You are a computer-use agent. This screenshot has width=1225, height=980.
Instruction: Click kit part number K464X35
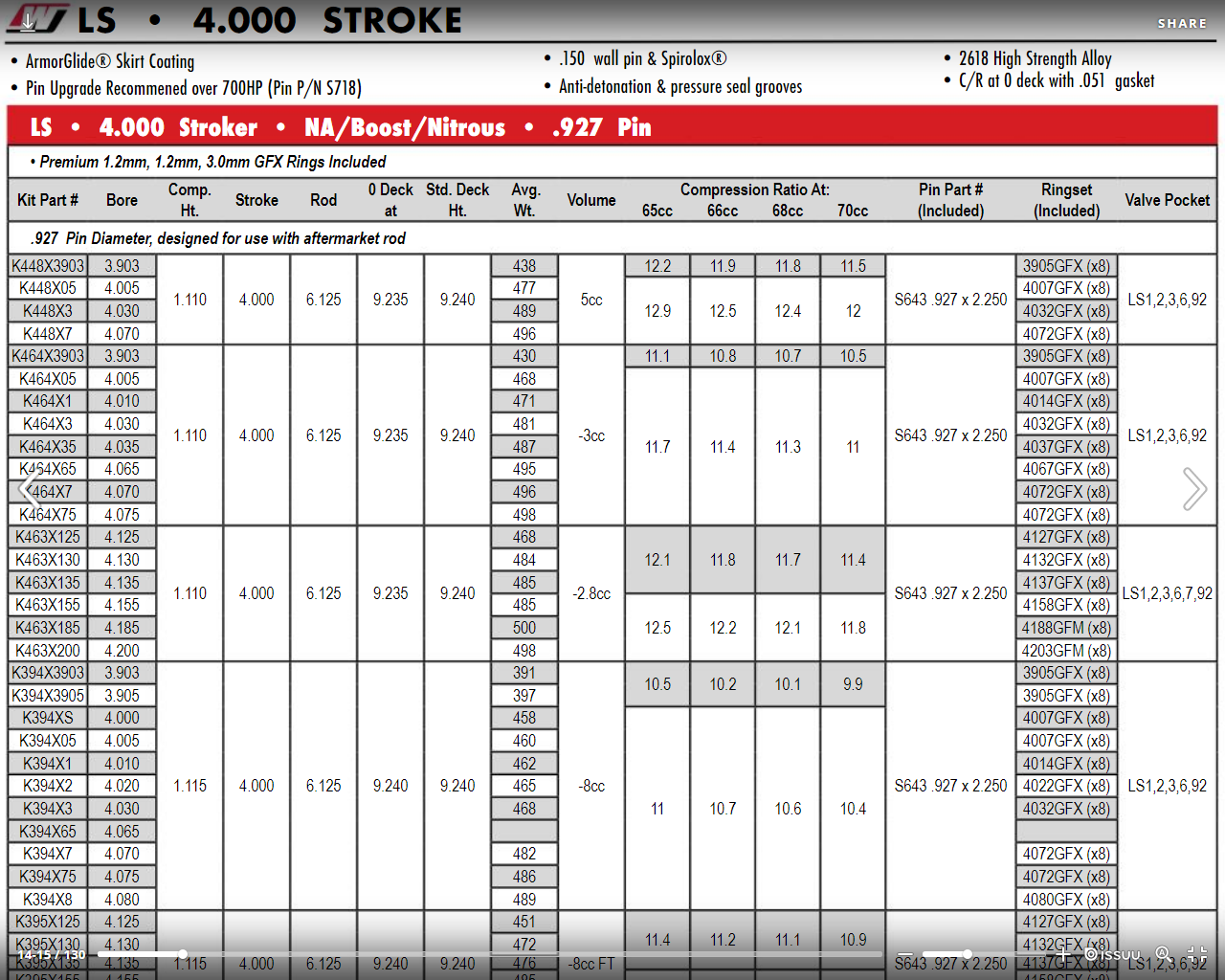click(48, 447)
